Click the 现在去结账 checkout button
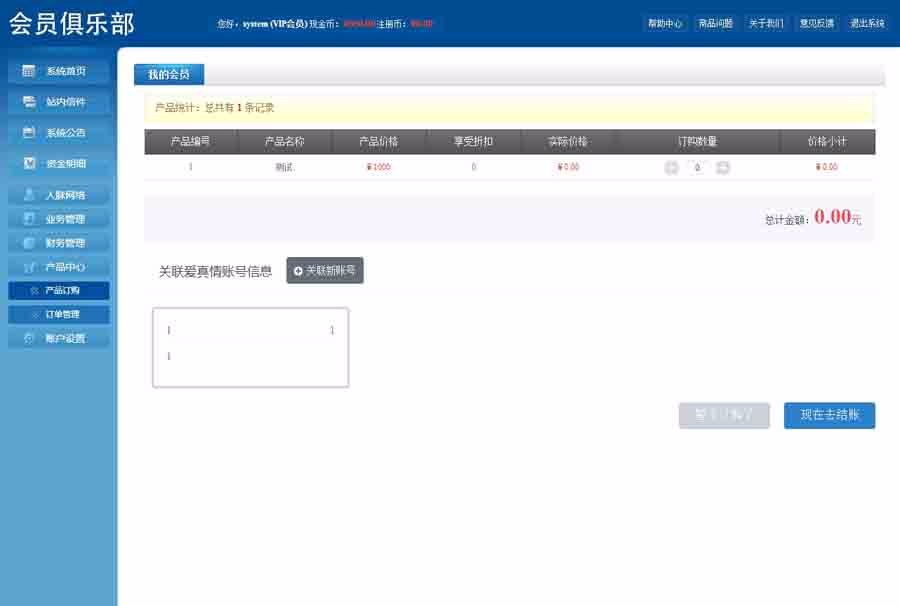This screenshot has width=900, height=606. click(830, 415)
